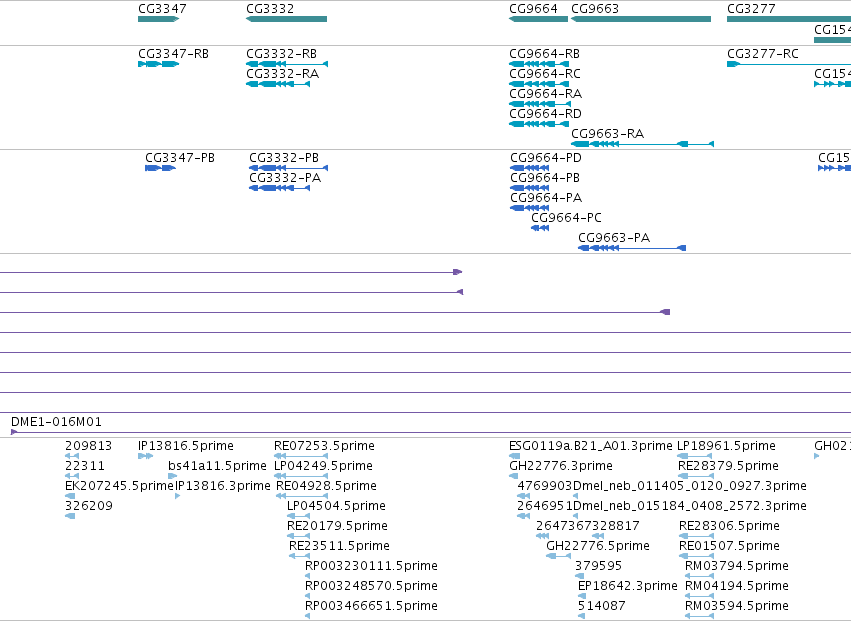Select the Dmel_neb_011405_0120_0927.3prime EST

[576, 496]
